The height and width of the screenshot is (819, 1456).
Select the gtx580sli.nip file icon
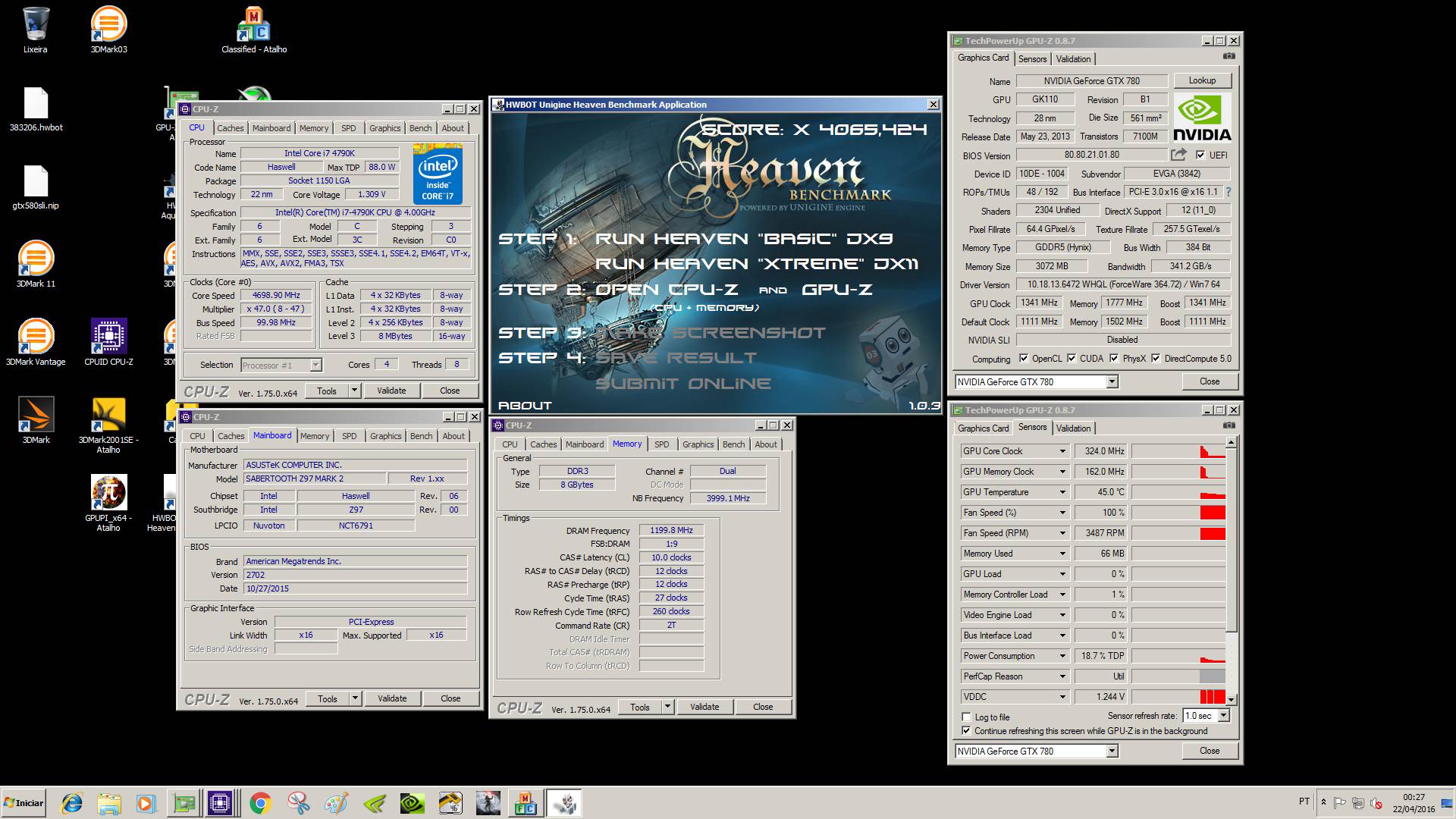pyautogui.click(x=36, y=182)
